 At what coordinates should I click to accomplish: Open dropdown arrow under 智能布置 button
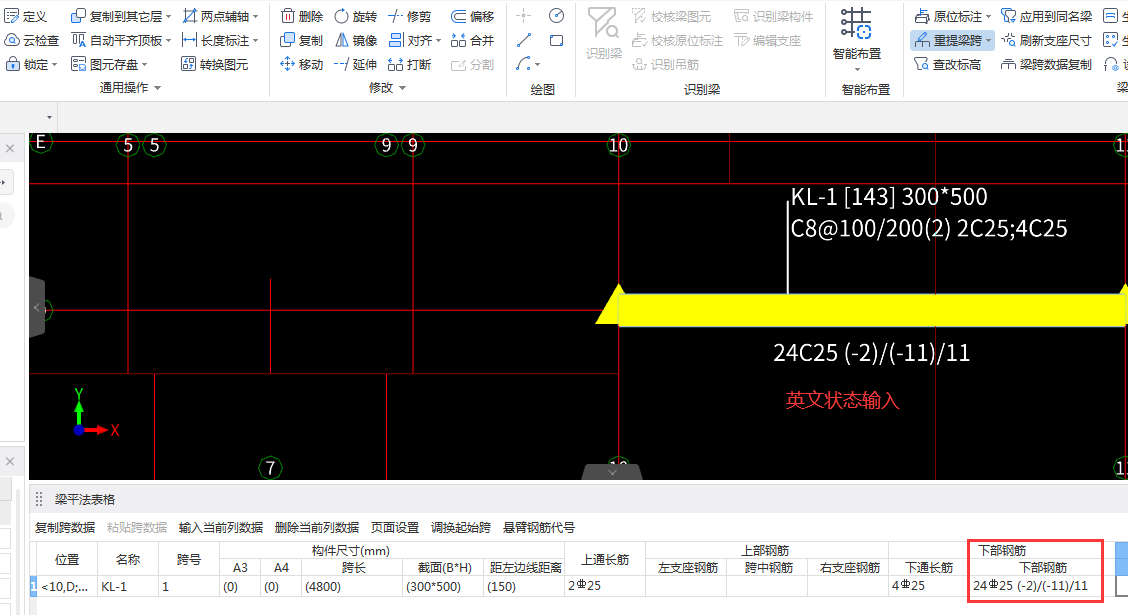pyautogui.click(x=857, y=70)
